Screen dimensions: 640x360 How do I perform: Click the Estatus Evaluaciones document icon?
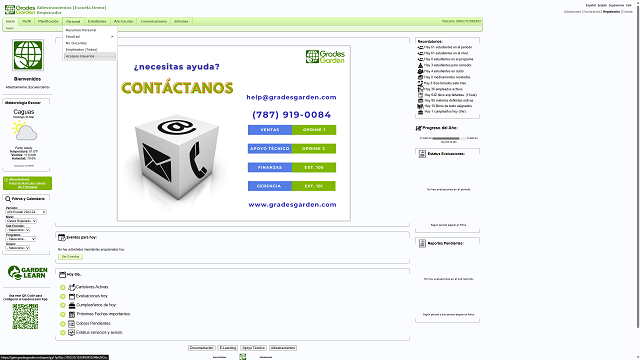point(422,154)
